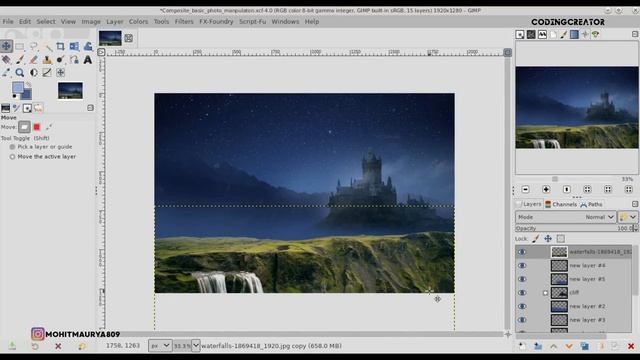Open the Device Status tab icon
This screenshot has width=640, height=360.
[x=16, y=108]
